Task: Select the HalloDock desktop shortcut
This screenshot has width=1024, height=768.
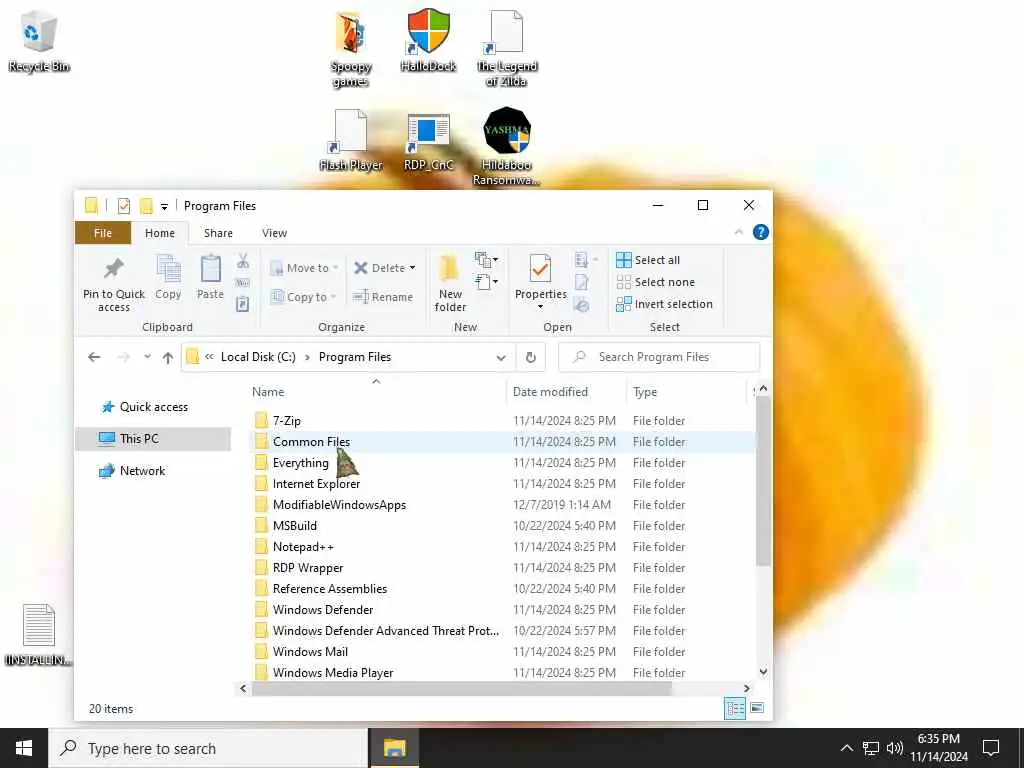Action: pos(428,40)
